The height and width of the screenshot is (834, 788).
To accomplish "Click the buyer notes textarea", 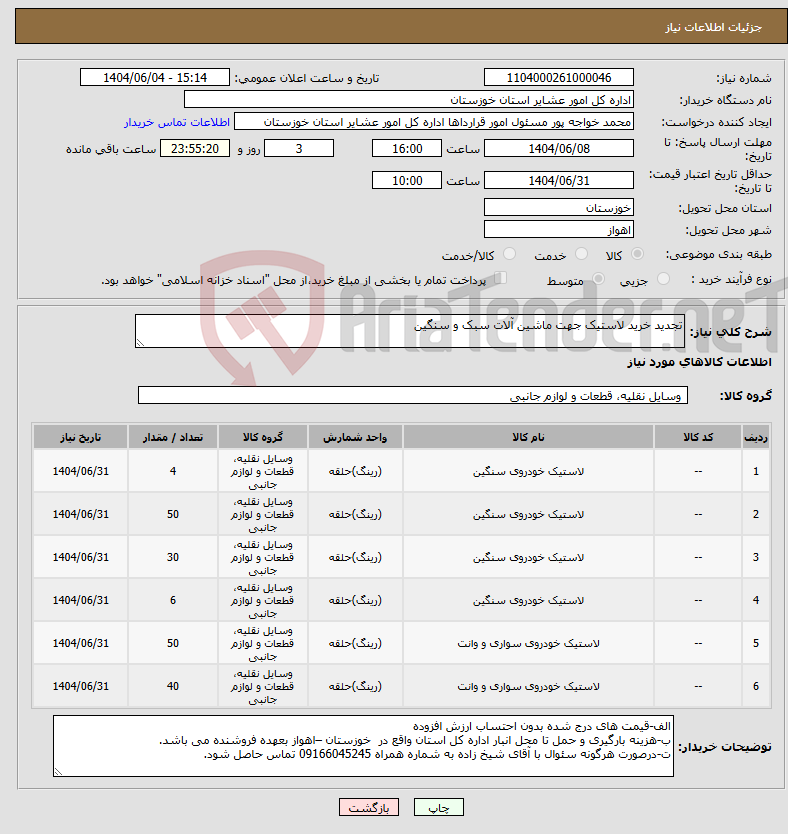I will click(x=363, y=746).
